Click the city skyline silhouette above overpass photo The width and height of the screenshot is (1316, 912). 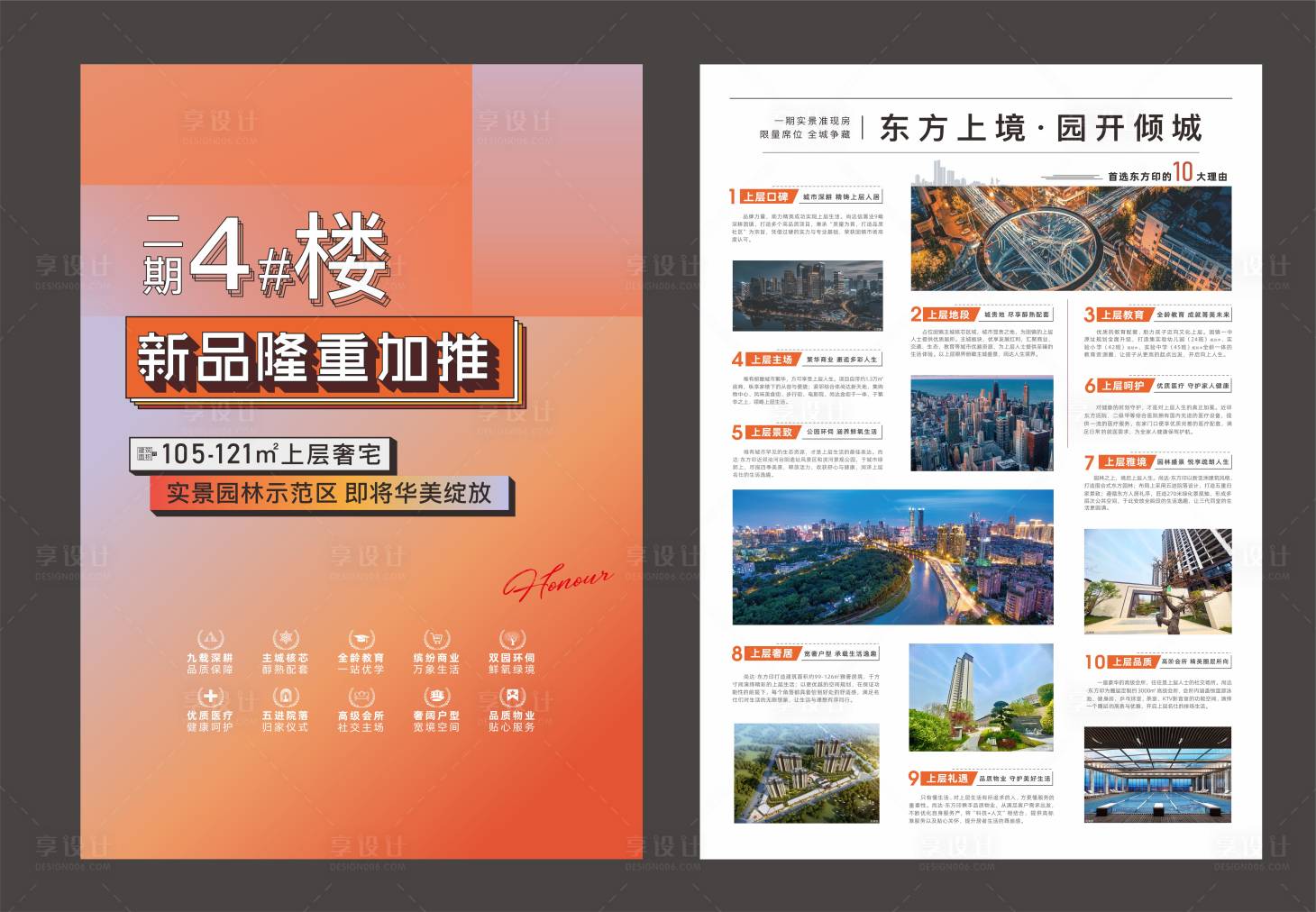(x=957, y=173)
